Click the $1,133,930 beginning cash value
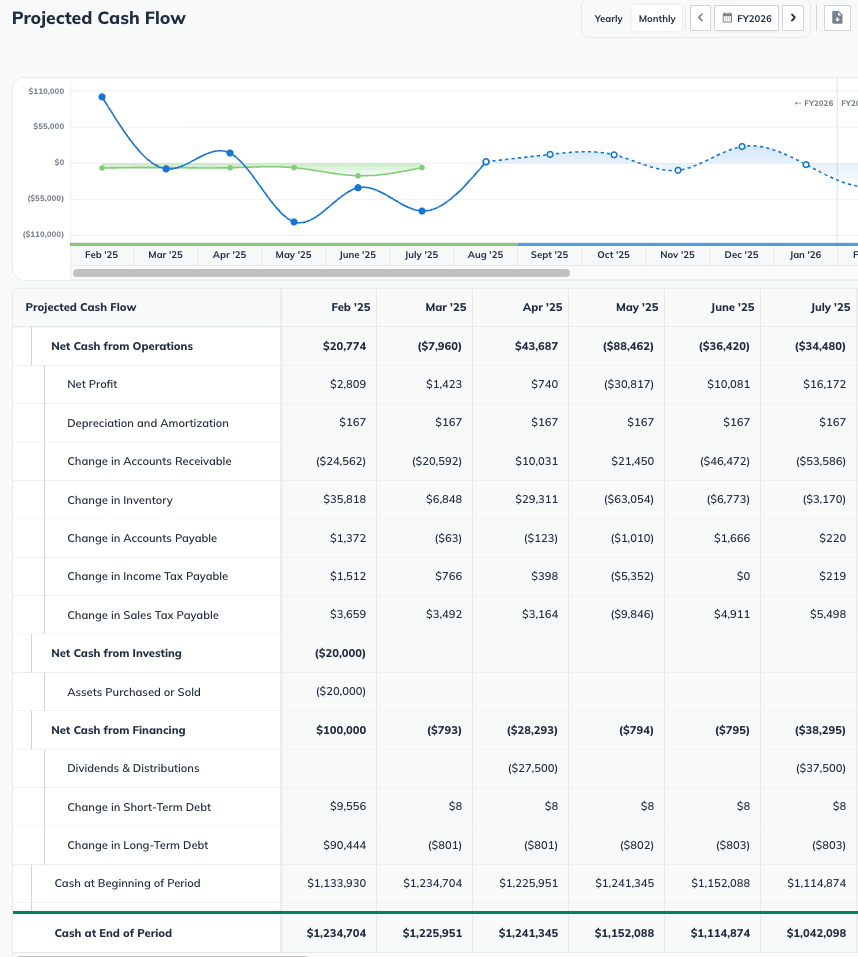The image size is (858, 957). [336, 883]
